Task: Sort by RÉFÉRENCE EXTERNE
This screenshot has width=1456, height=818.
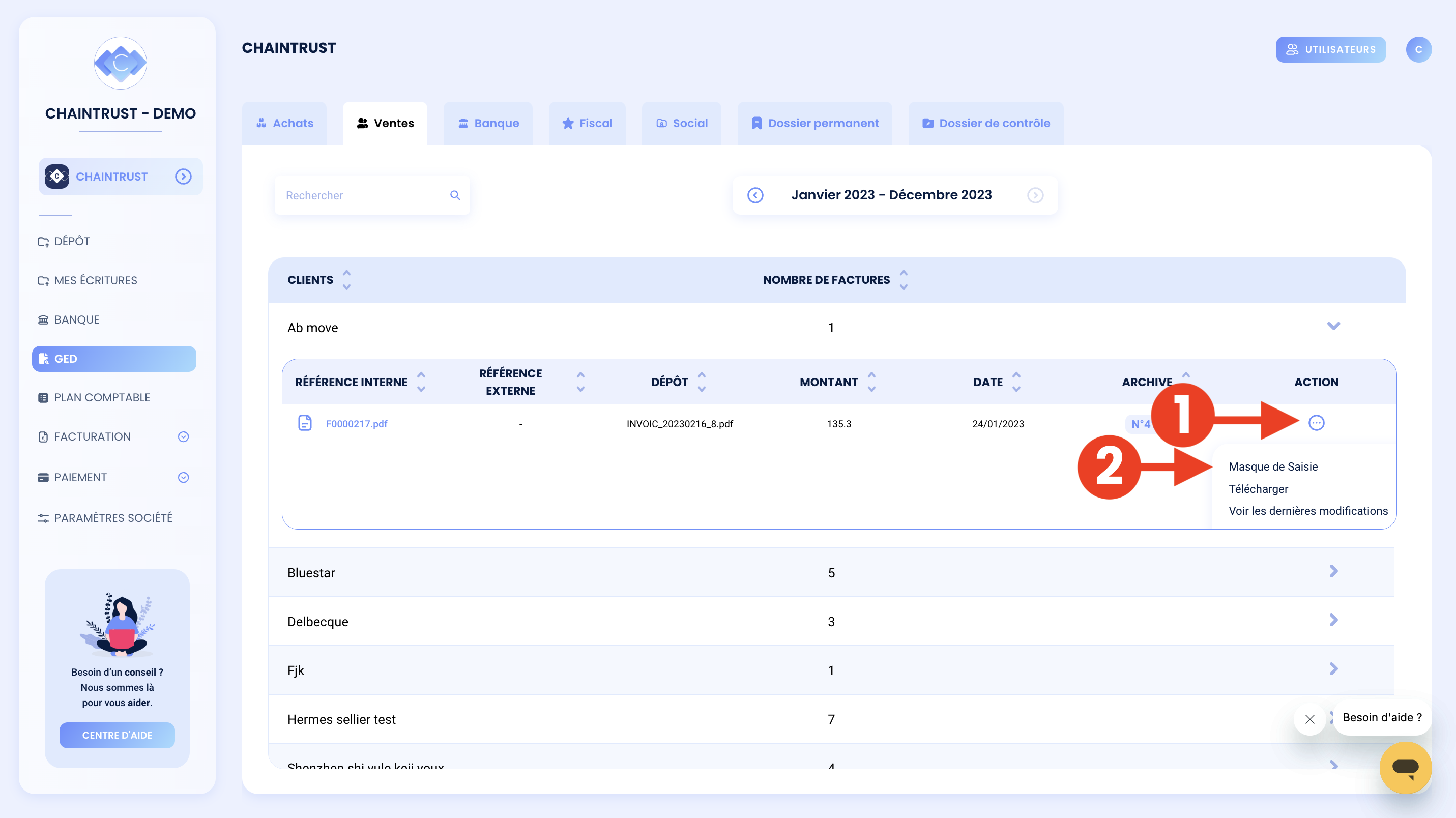Action: 580,382
